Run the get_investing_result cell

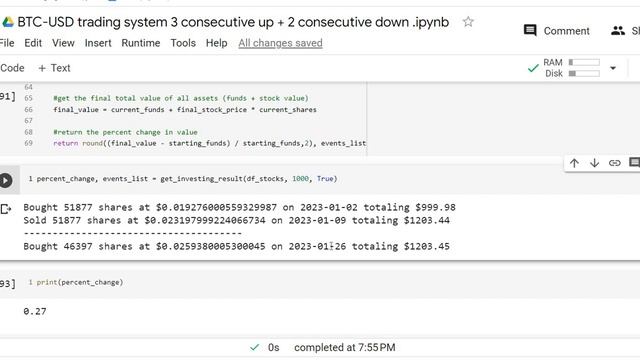[x=6, y=180]
